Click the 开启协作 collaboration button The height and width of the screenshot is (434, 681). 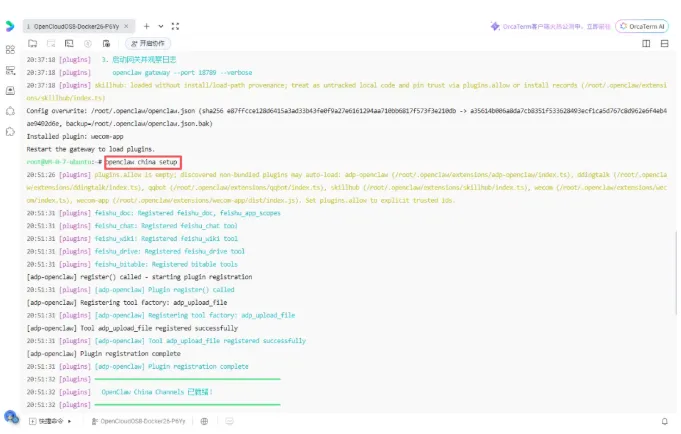148,43
